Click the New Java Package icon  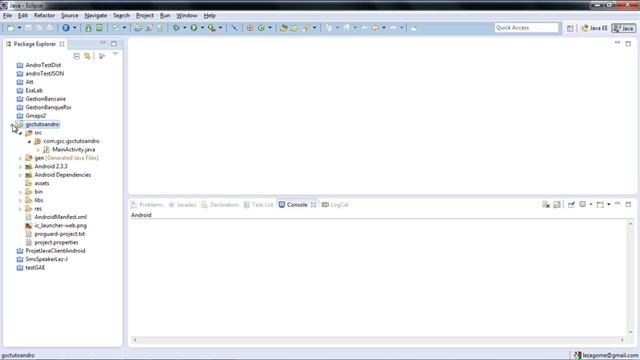tap(250, 28)
